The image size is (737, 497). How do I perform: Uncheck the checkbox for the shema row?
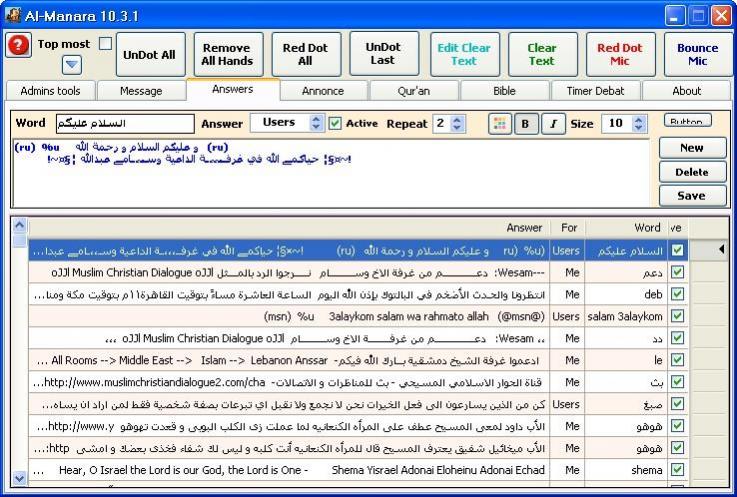click(x=677, y=470)
